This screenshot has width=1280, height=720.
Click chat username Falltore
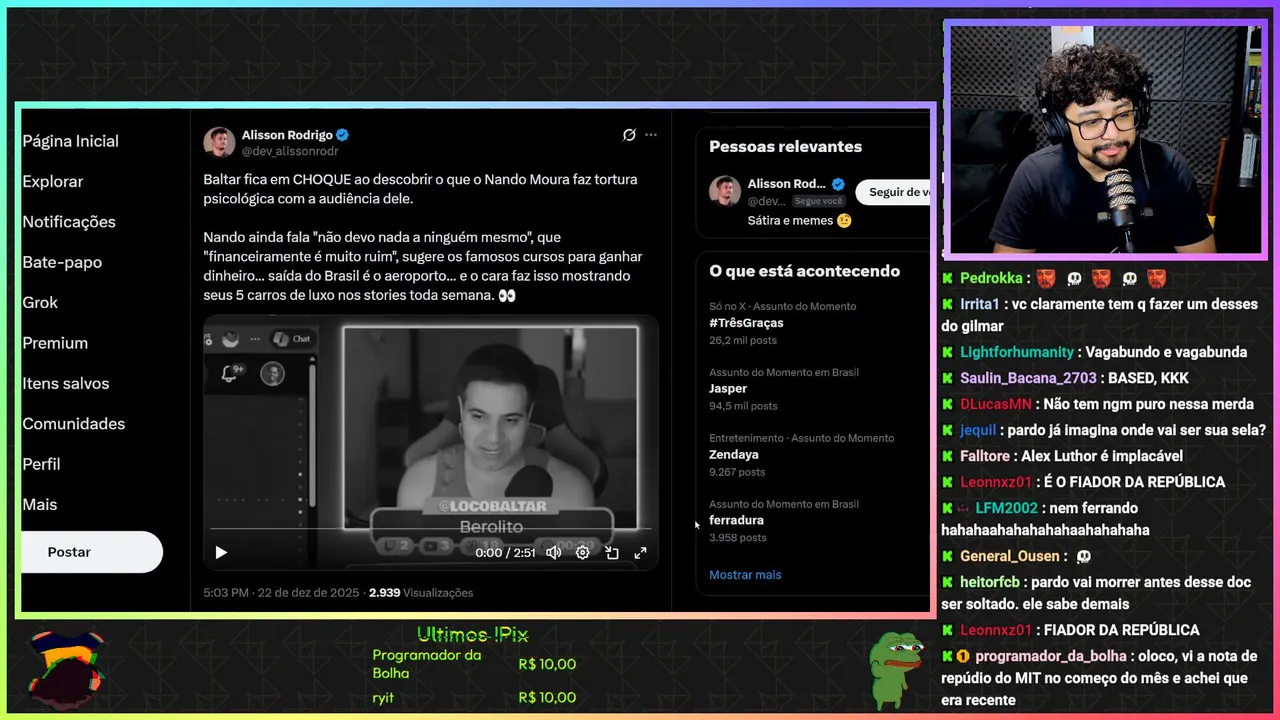coord(985,456)
